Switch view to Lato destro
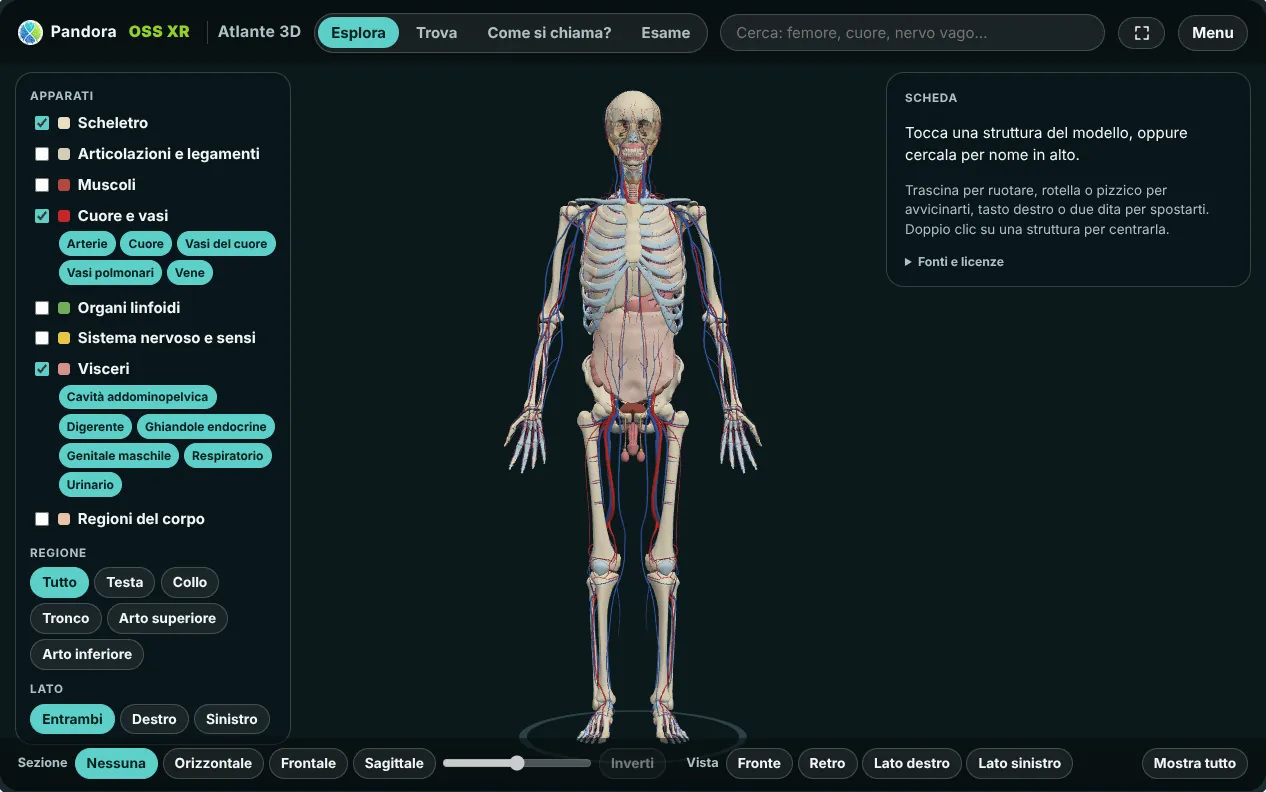Viewport: 1266px width, 792px height. 912,763
